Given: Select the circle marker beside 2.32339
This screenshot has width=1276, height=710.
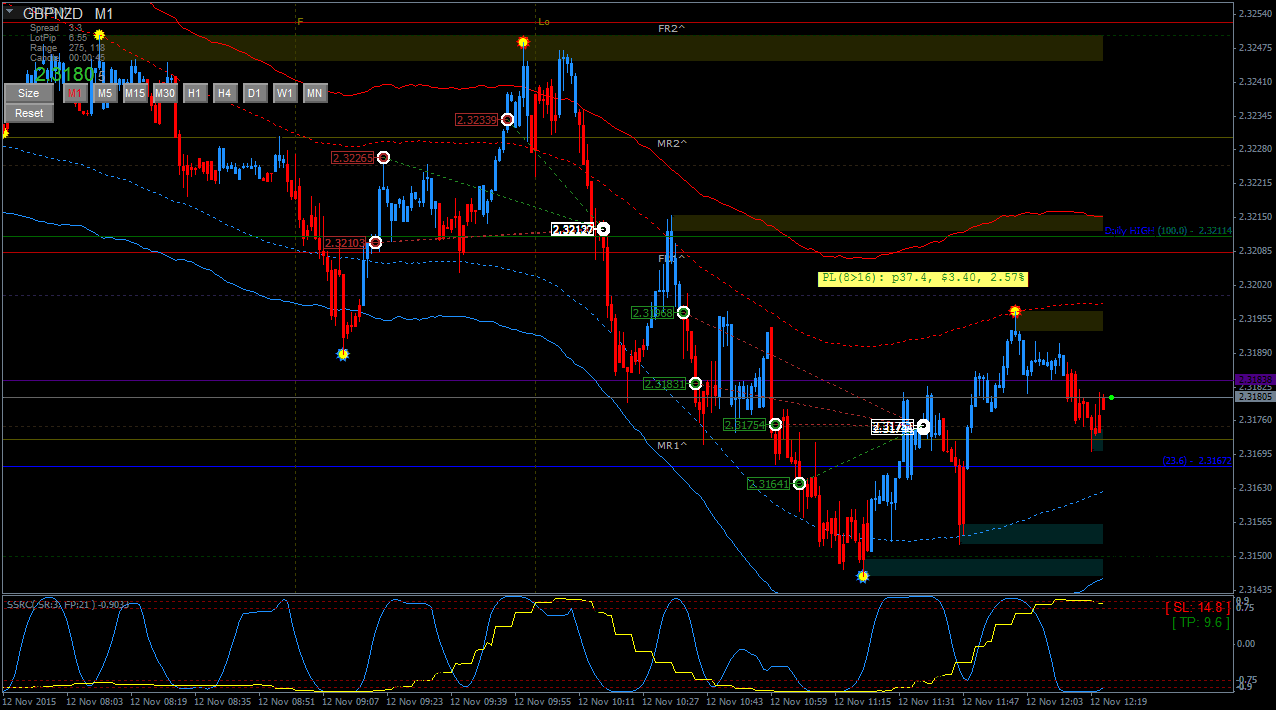Looking at the screenshot, I should 507,120.
